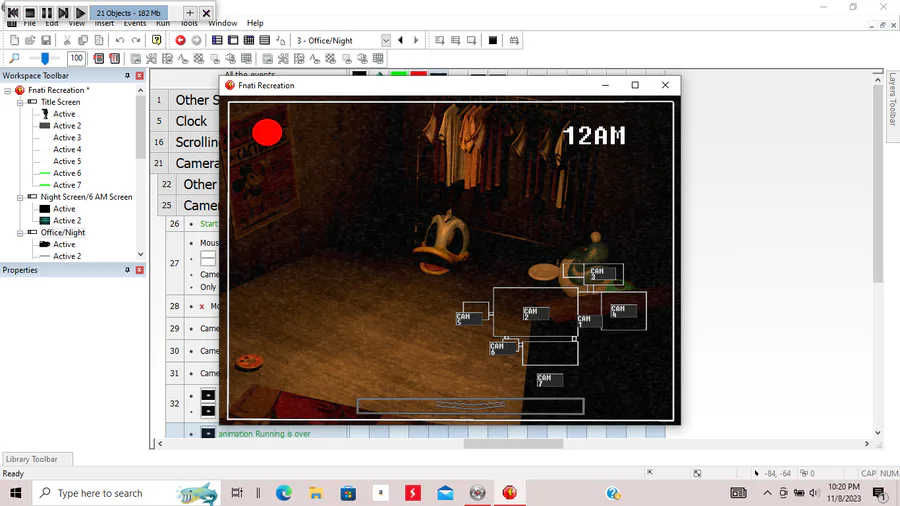Go forward with the grey arrow icon
This screenshot has width=900, height=506.
tap(196, 40)
